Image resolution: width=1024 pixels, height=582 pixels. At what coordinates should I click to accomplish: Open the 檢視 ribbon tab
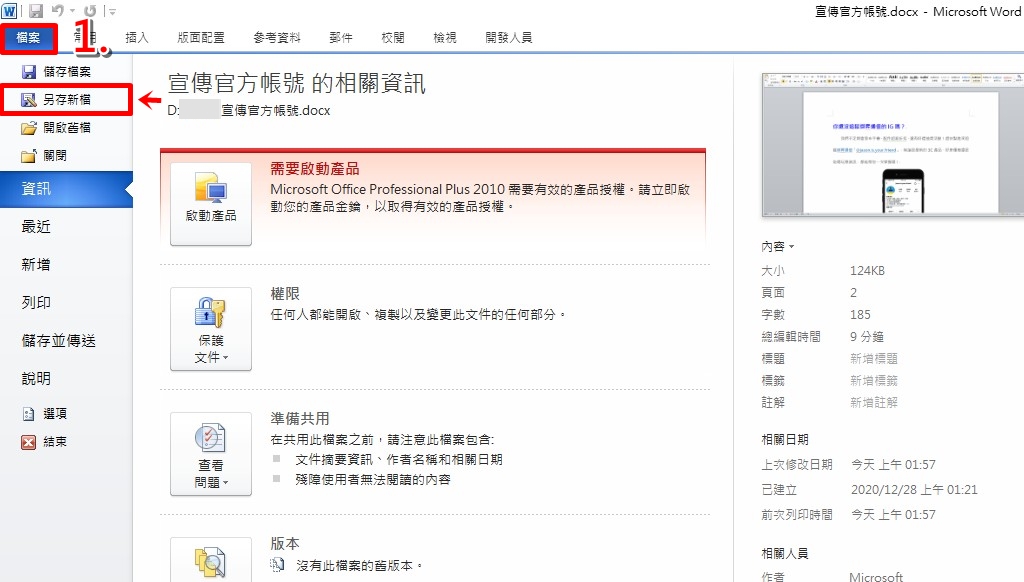pyautogui.click(x=445, y=38)
